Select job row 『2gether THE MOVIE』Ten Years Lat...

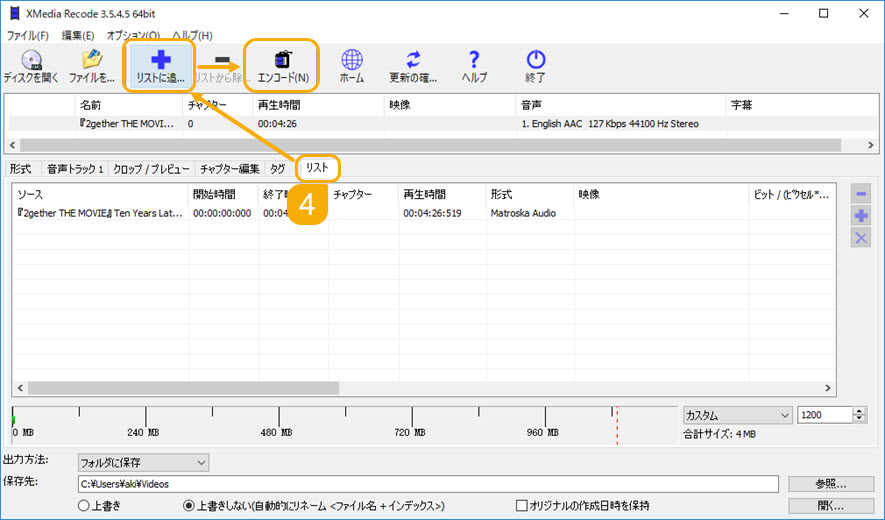424,213
